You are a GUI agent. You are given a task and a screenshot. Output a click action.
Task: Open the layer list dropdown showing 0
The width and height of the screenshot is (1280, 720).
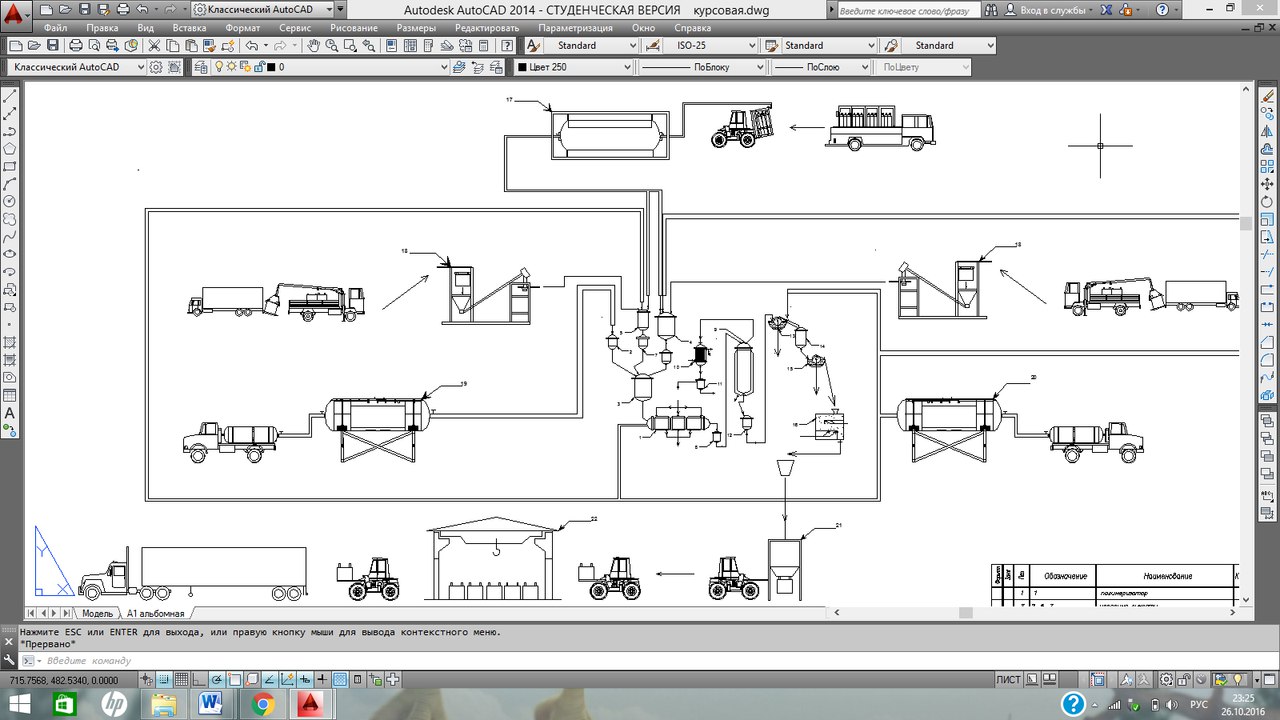(x=445, y=67)
